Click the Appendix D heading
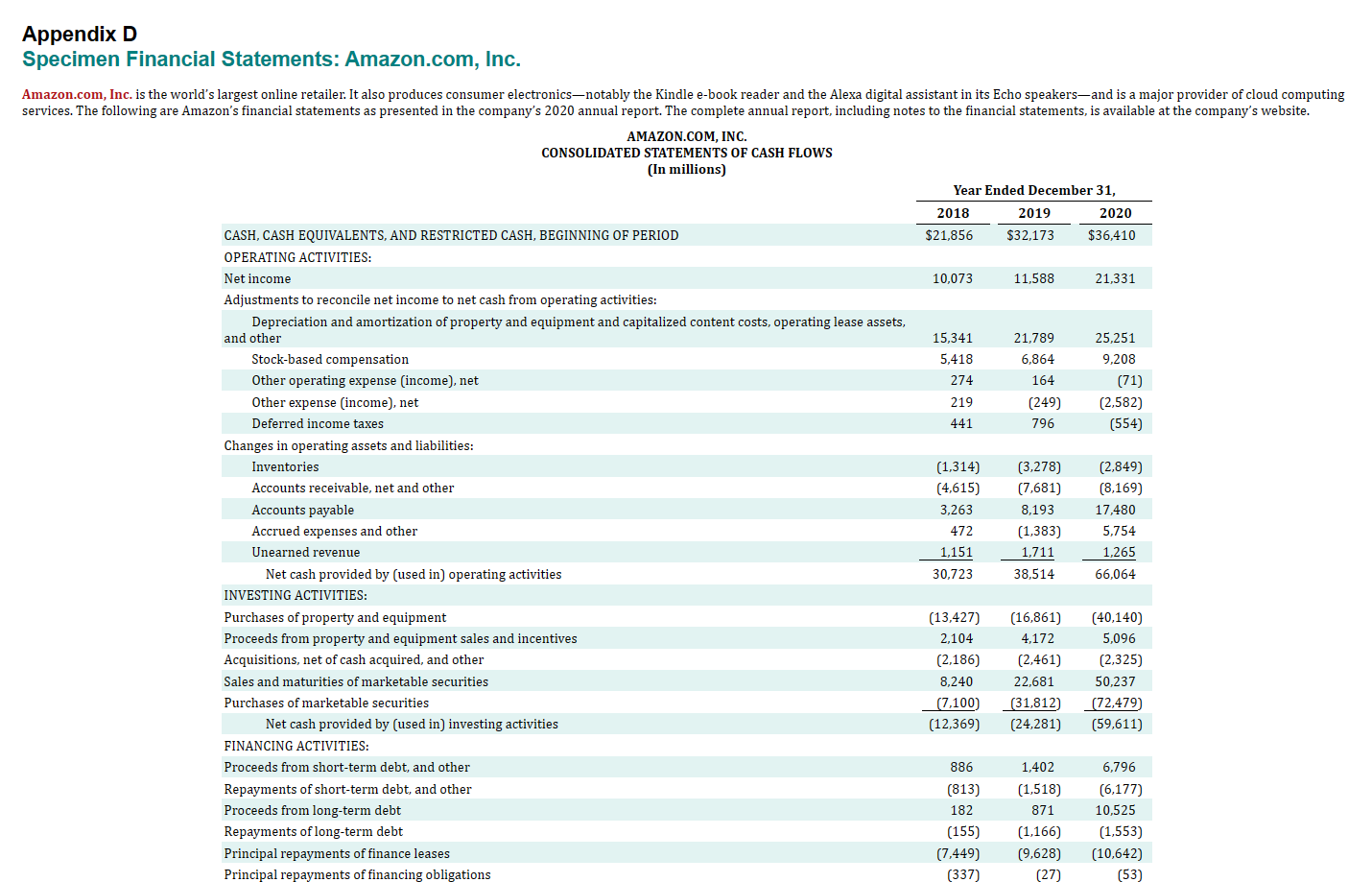Screen dimensions: 1372x882 (x=80, y=34)
